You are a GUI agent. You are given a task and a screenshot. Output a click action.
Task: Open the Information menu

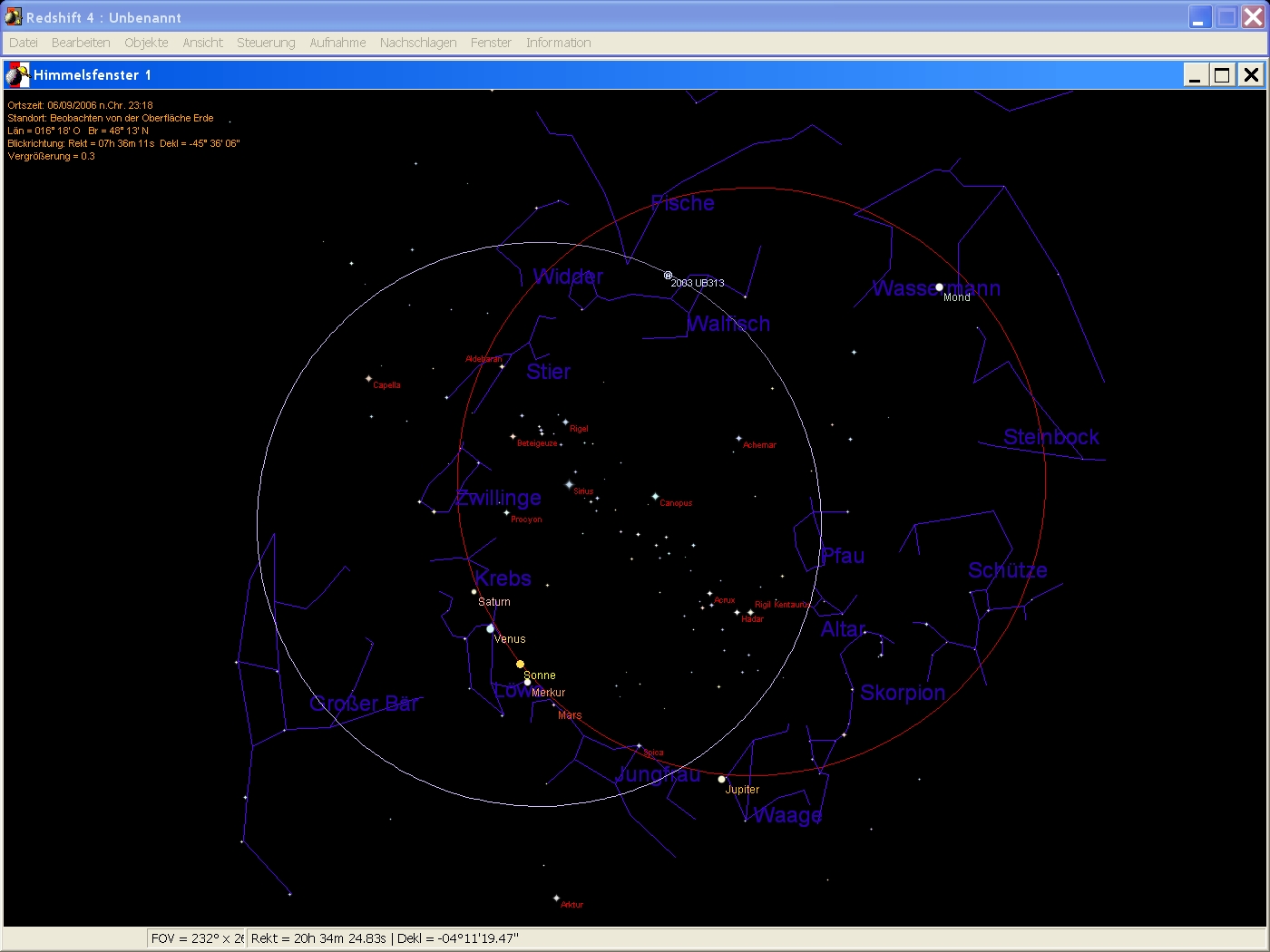(558, 43)
